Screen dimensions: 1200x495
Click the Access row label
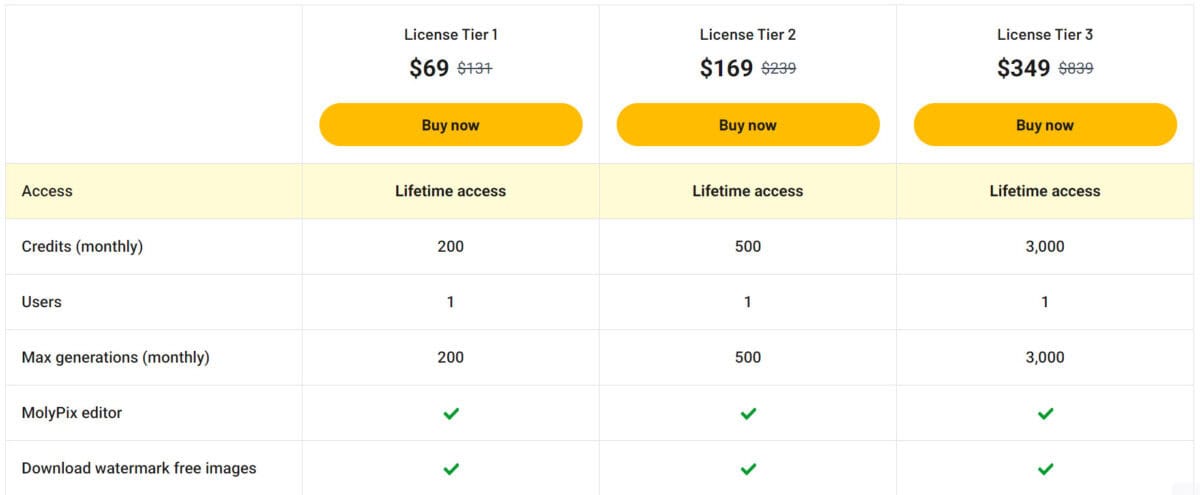click(47, 191)
